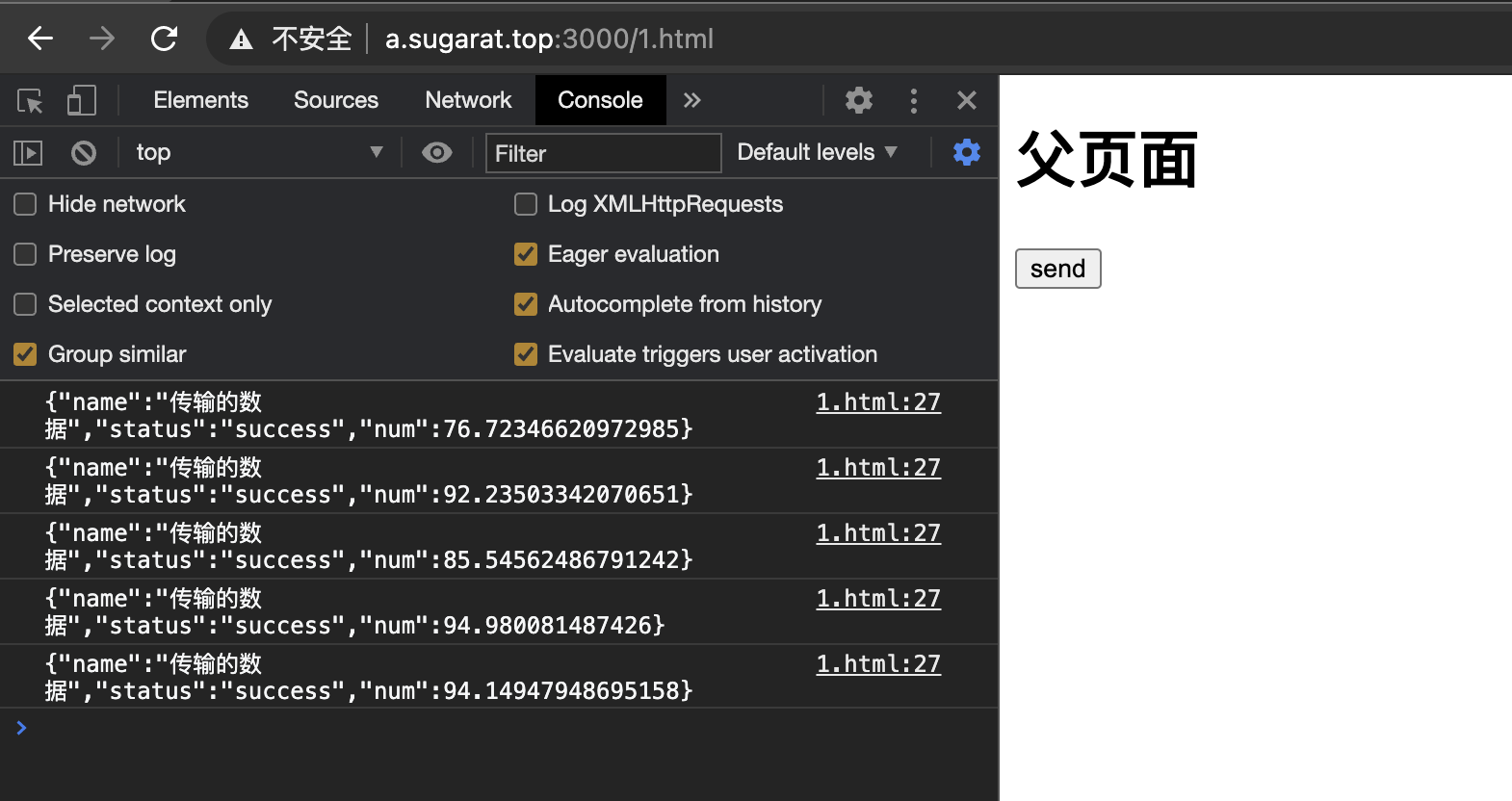
Task: Select log message with num 94.980081487426
Action: (x=354, y=612)
